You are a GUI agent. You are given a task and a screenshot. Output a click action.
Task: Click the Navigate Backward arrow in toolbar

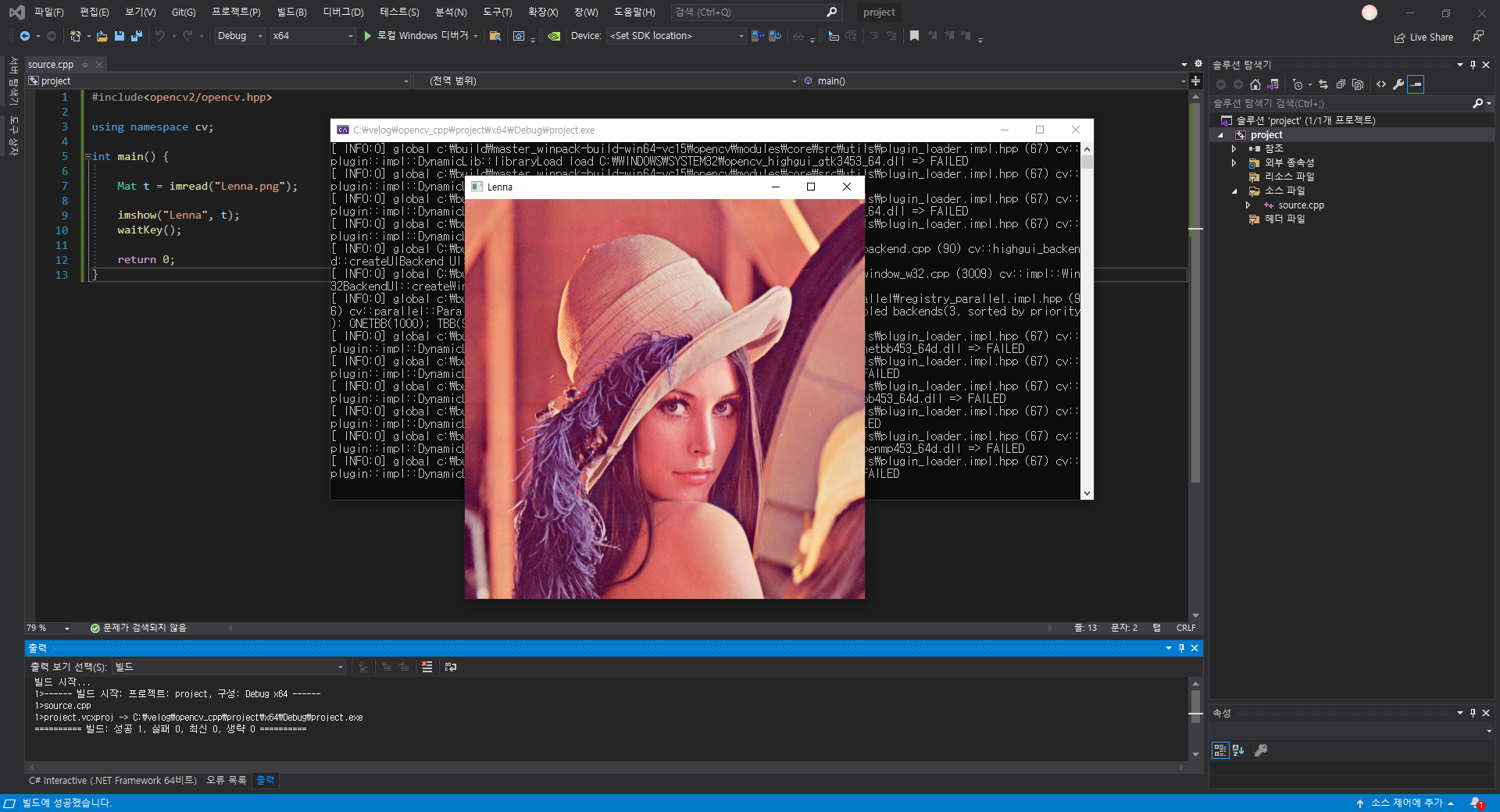tap(25, 36)
